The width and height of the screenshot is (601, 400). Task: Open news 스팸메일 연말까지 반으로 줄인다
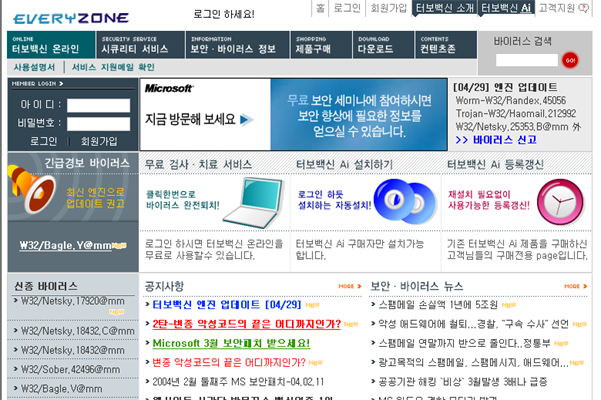[x=465, y=343]
